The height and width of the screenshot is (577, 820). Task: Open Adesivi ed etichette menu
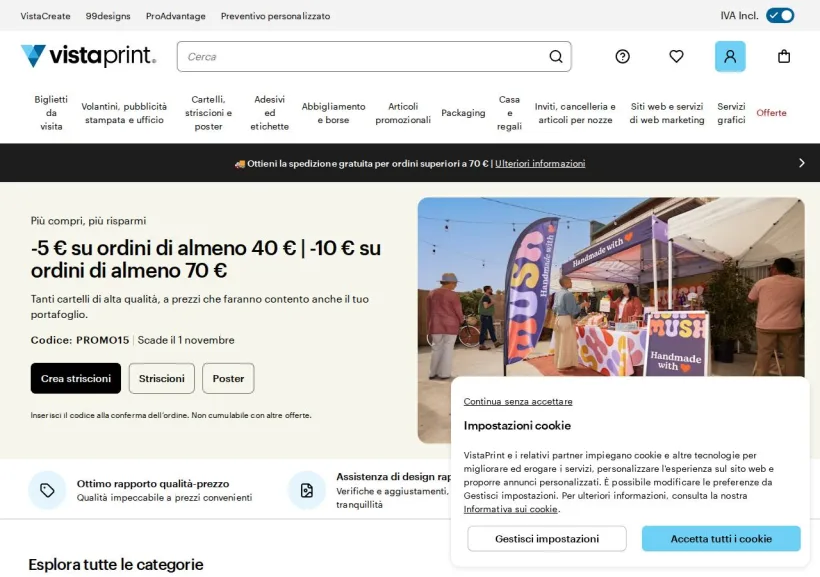coord(269,113)
